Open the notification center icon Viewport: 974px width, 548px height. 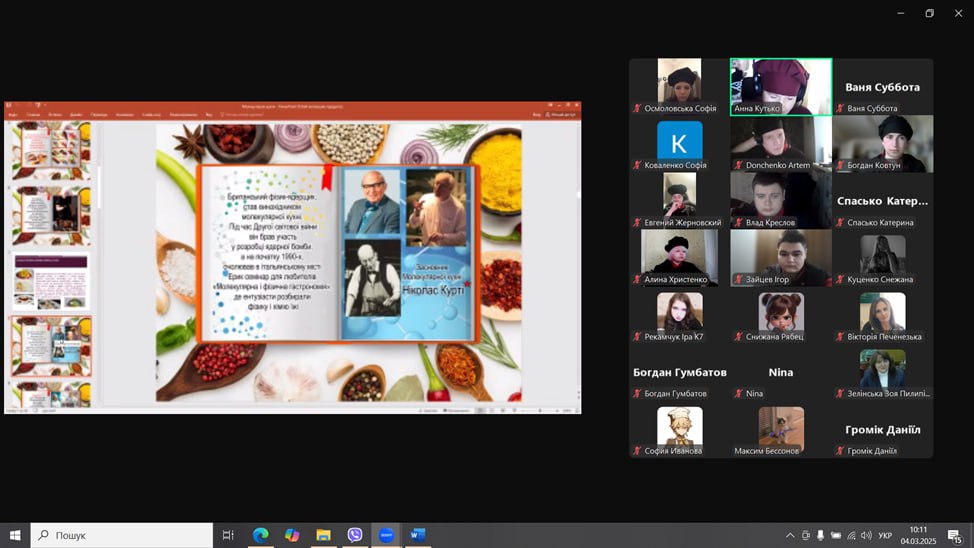pos(955,535)
